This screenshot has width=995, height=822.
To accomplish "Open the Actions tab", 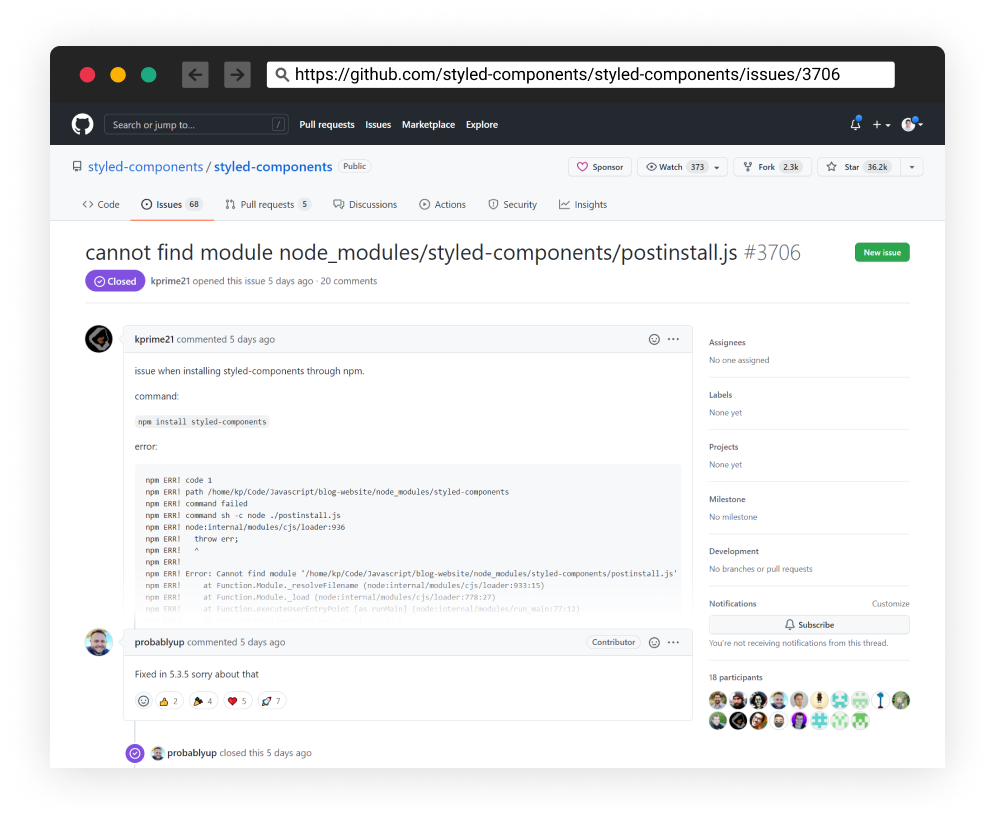I will (442, 204).
